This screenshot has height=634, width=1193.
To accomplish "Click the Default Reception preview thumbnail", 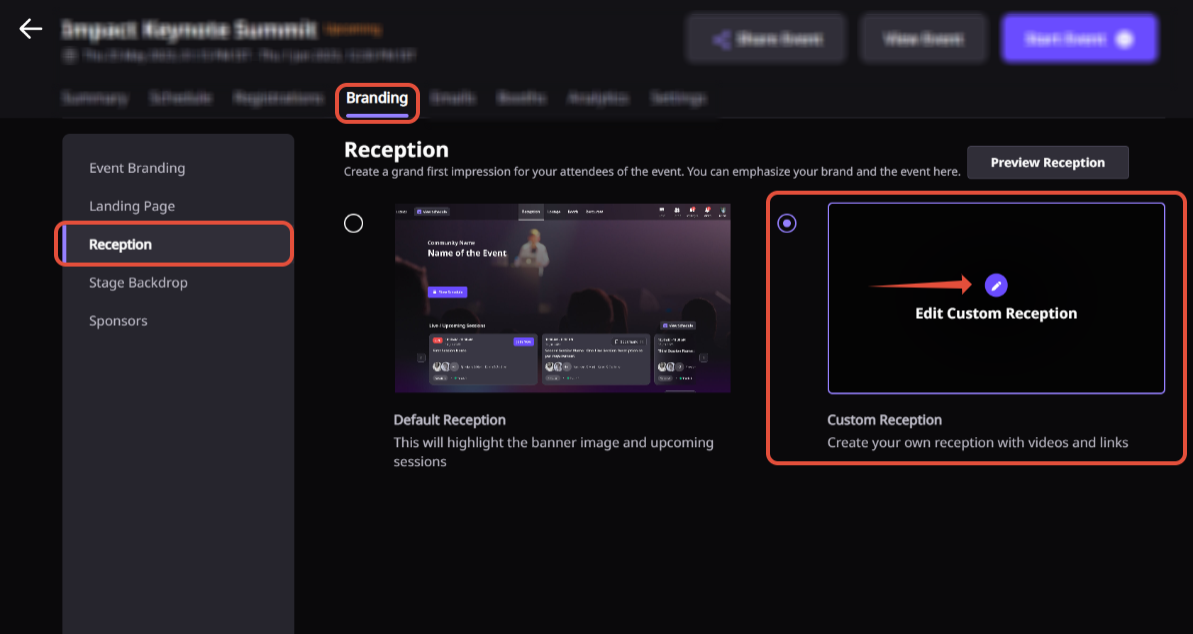I will [562, 298].
